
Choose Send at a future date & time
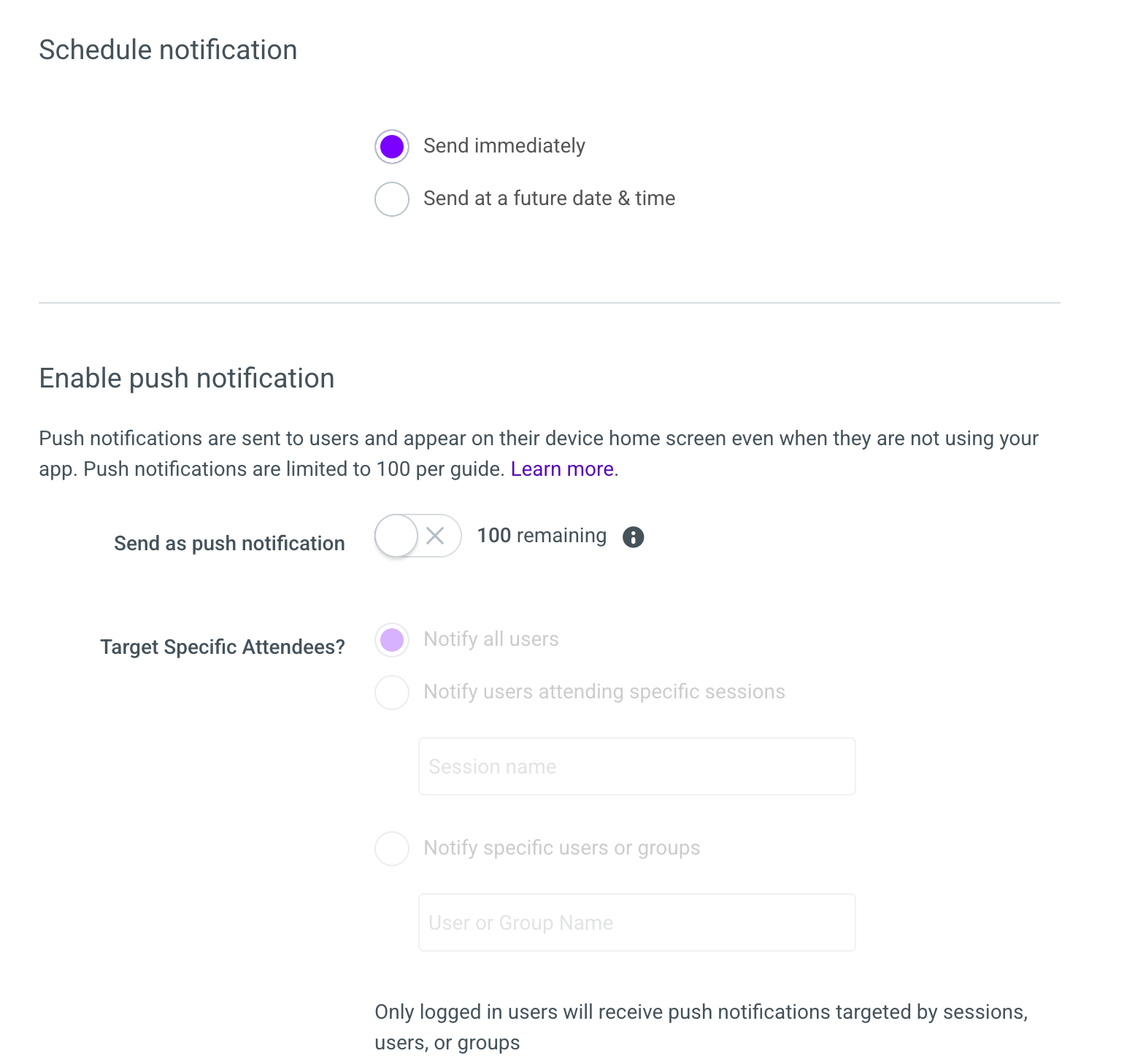click(x=392, y=198)
